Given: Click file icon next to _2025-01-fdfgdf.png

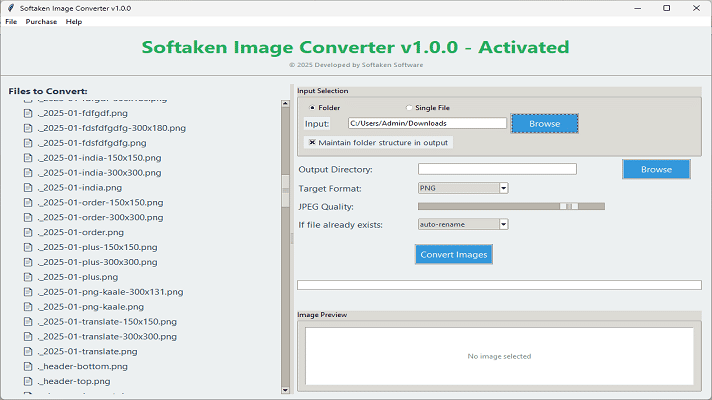Looking at the screenshot, I should point(28,113).
